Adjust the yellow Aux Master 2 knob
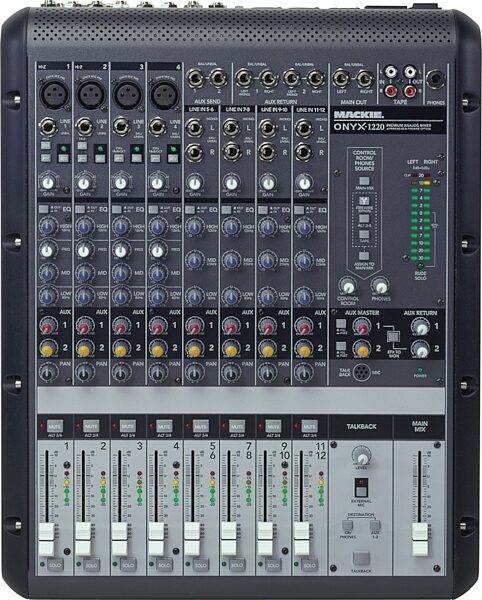 362,349
